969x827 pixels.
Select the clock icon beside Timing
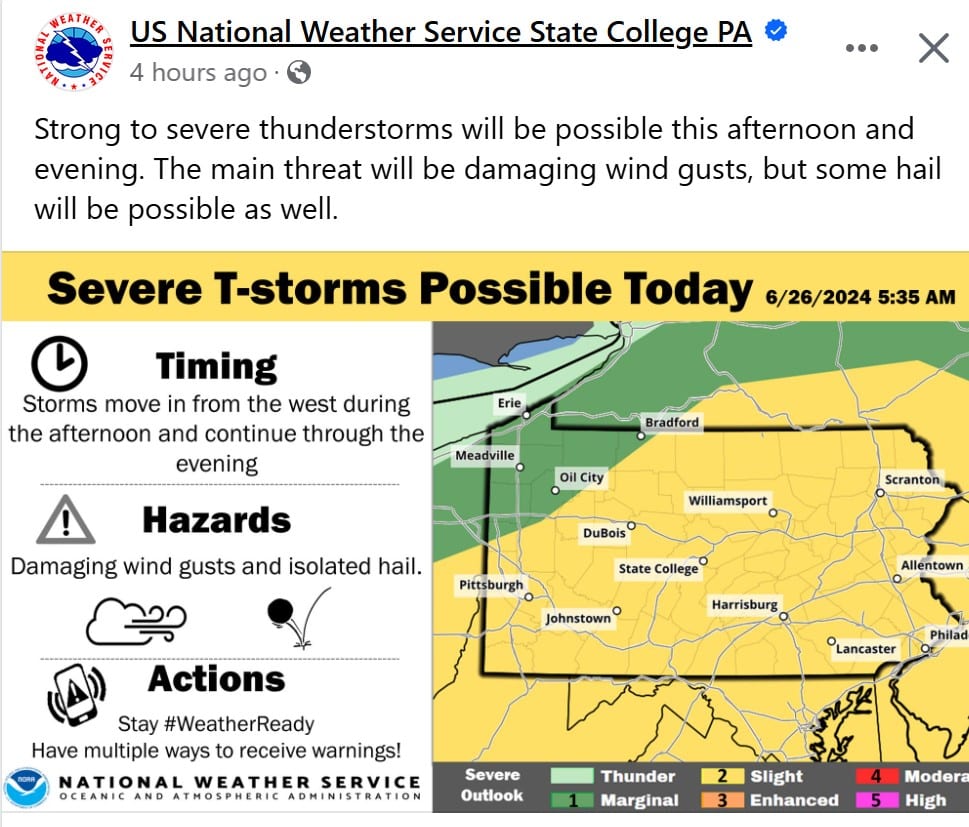point(58,362)
